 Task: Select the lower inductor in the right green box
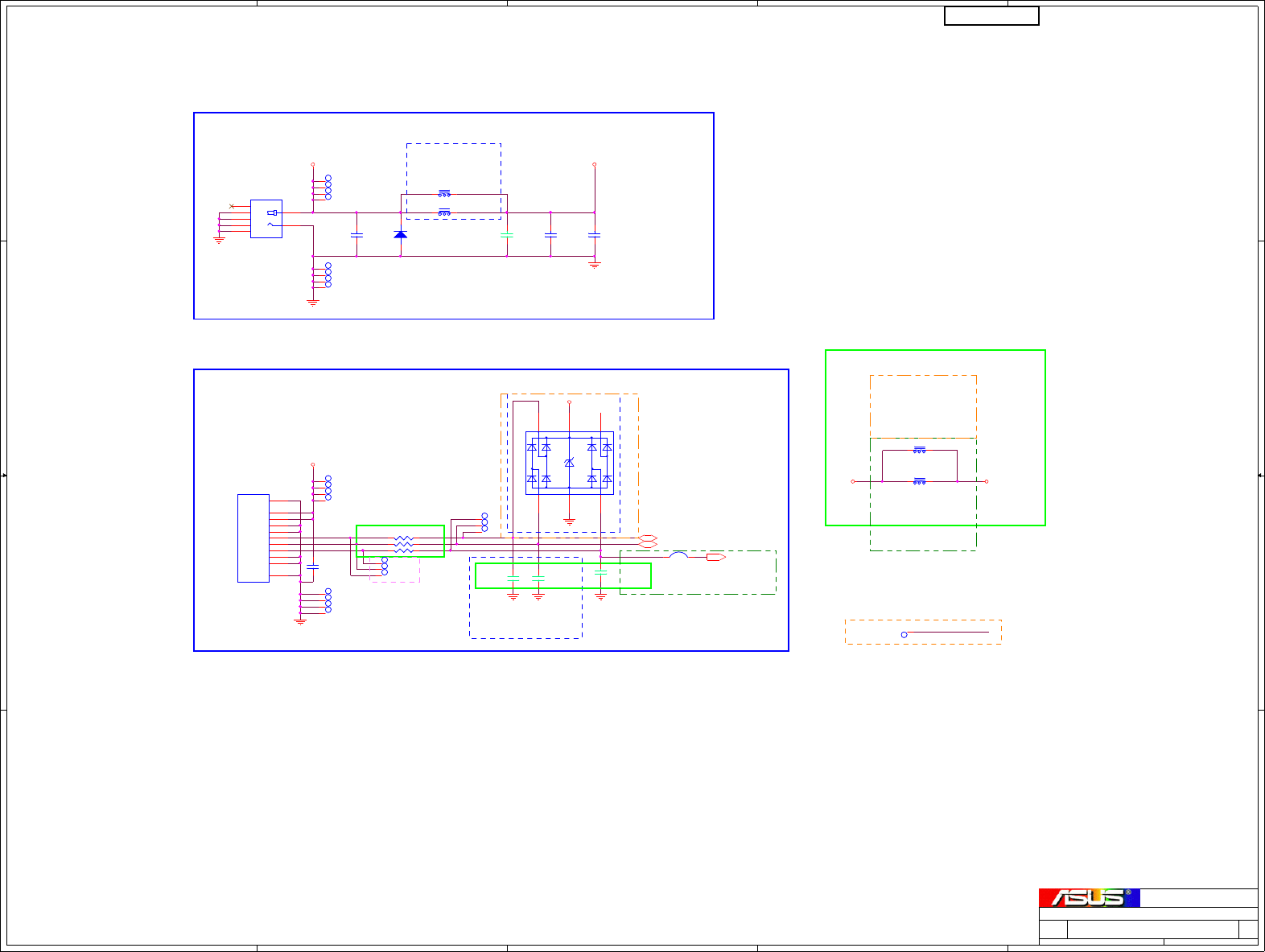(x=919, y=481)
